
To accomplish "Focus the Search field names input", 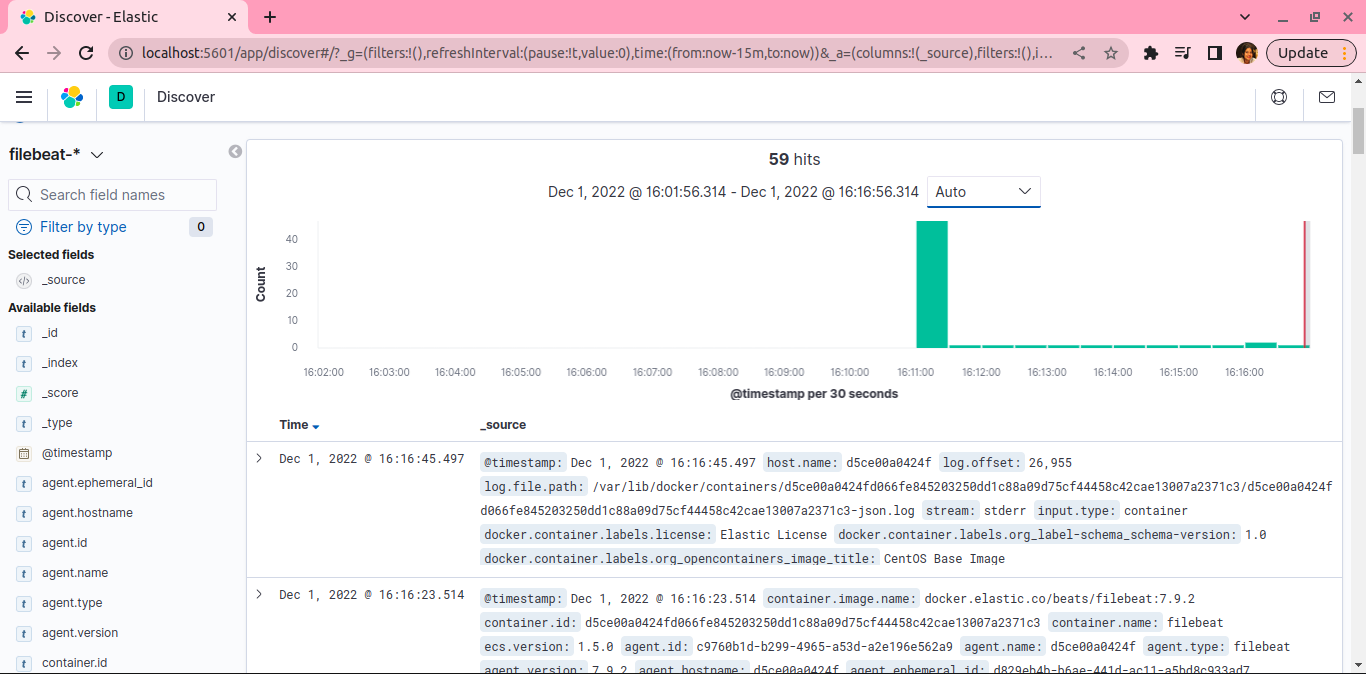I will pos(112,195).
